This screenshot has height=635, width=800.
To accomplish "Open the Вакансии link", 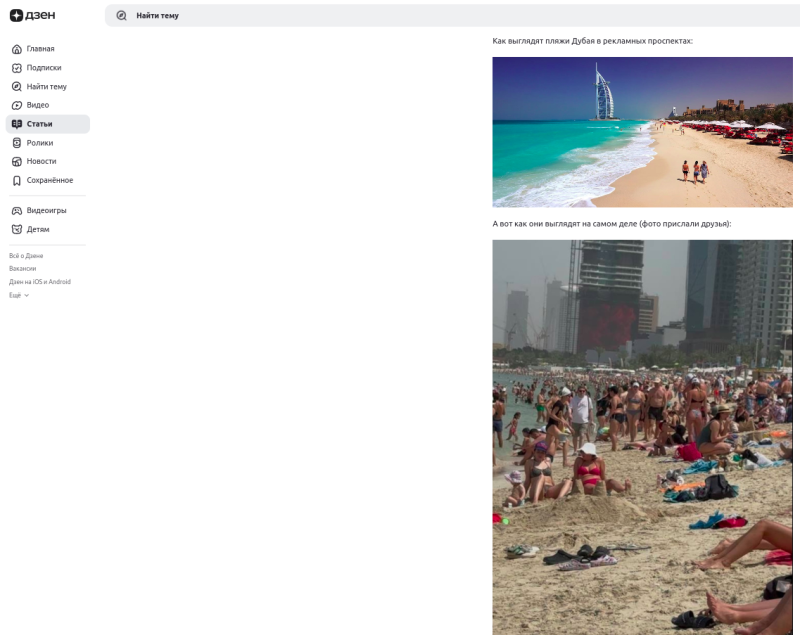I will (x=22, y=269).
